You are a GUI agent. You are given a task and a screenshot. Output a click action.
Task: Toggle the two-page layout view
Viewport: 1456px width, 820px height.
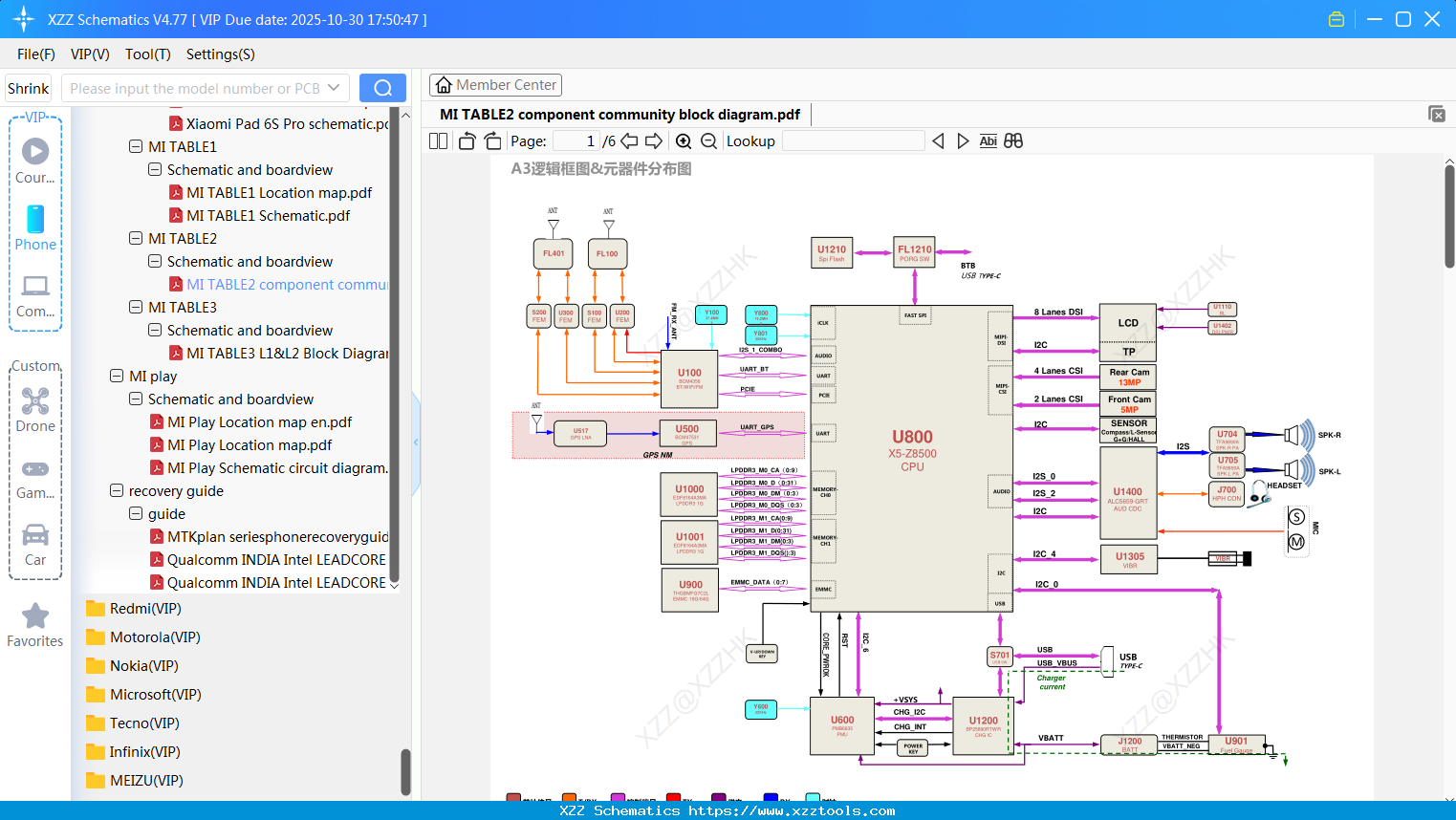coord(438,140)
